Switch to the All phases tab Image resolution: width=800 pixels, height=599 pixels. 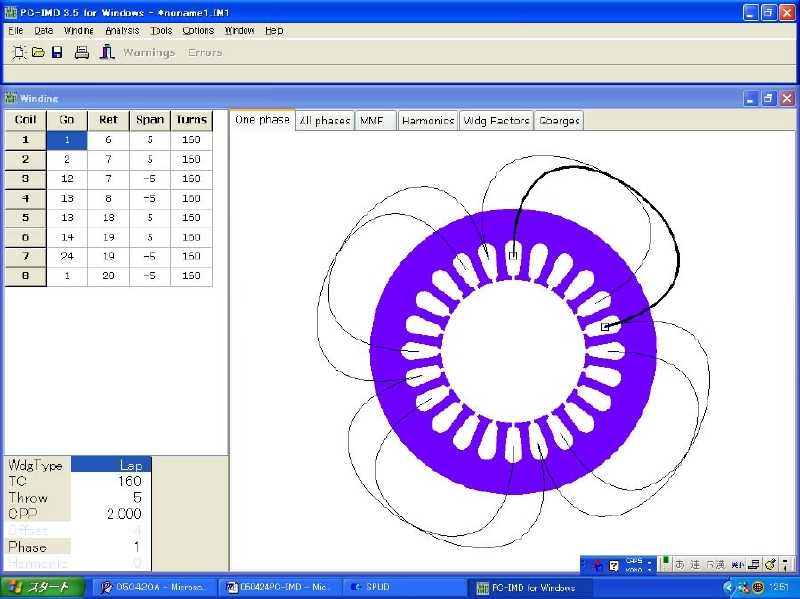tap(325, 120)
